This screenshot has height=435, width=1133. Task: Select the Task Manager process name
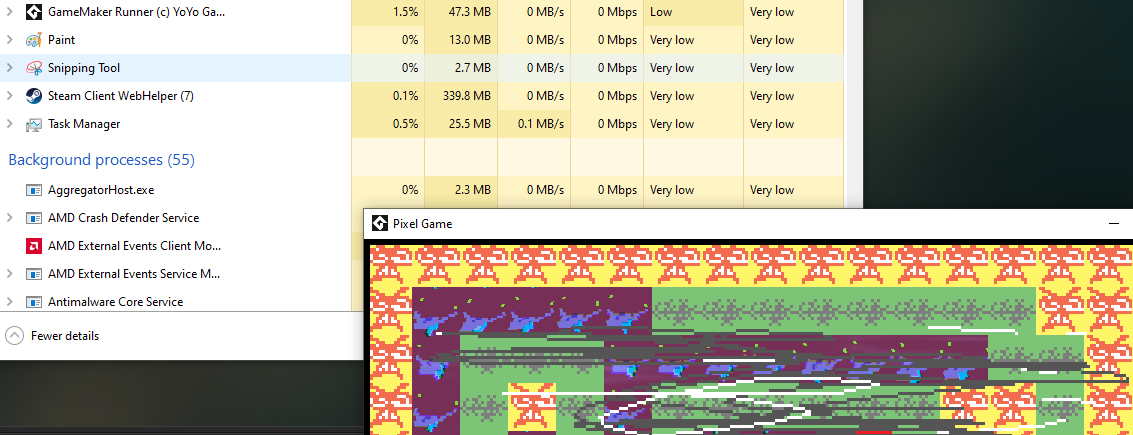[84, 124]
